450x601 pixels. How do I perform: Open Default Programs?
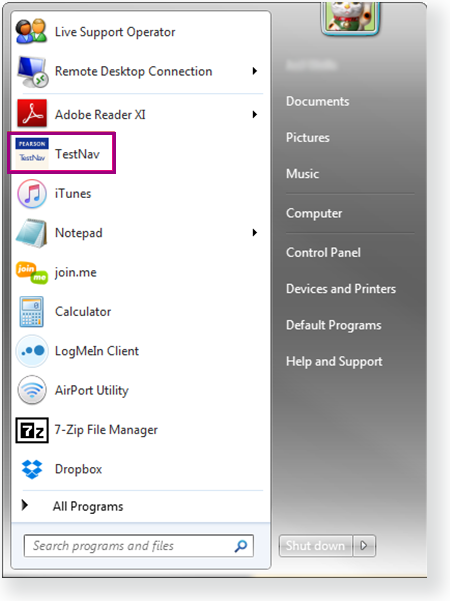click(333, 325)
